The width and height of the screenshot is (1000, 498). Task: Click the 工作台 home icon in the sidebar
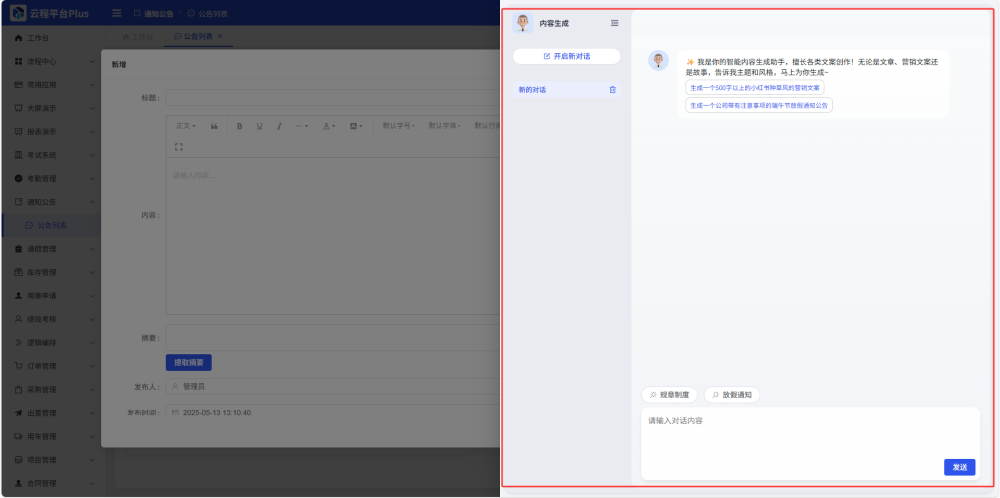pos(18,38)
